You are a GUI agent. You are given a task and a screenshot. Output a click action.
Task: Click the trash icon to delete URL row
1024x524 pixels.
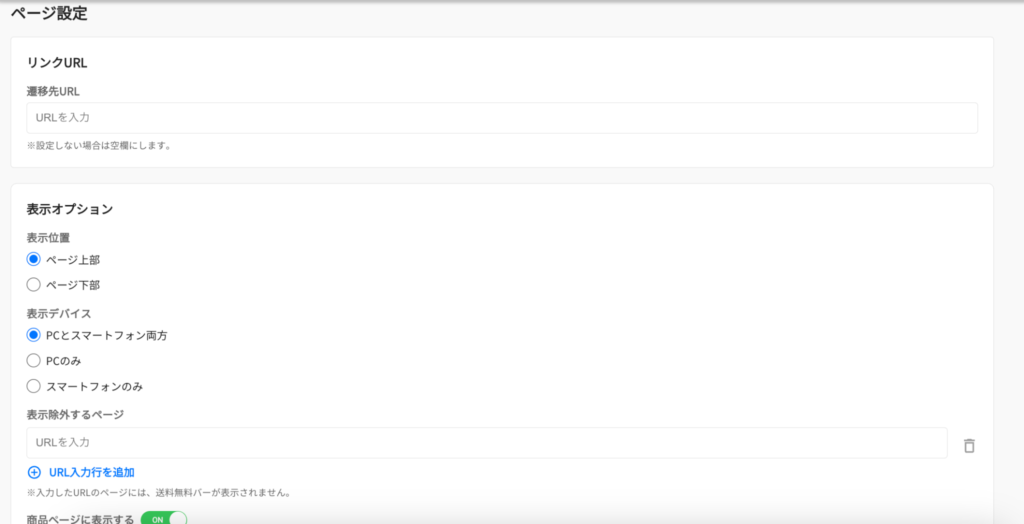[968, 445]
